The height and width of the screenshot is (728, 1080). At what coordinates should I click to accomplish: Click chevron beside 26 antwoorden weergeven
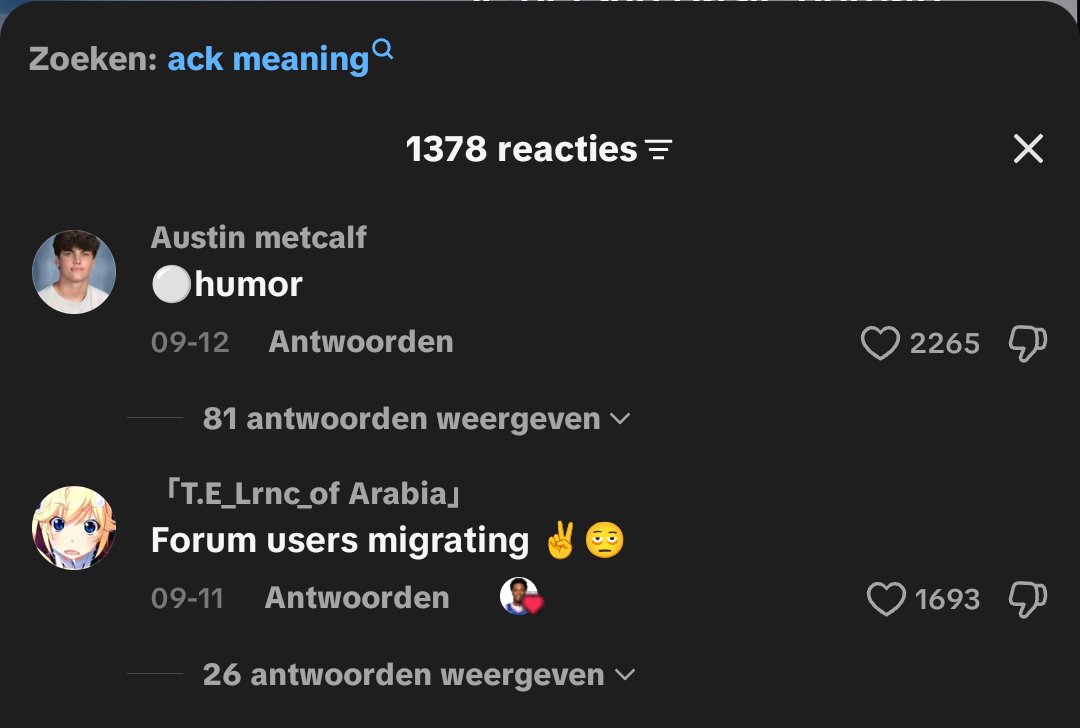point(625,675)
